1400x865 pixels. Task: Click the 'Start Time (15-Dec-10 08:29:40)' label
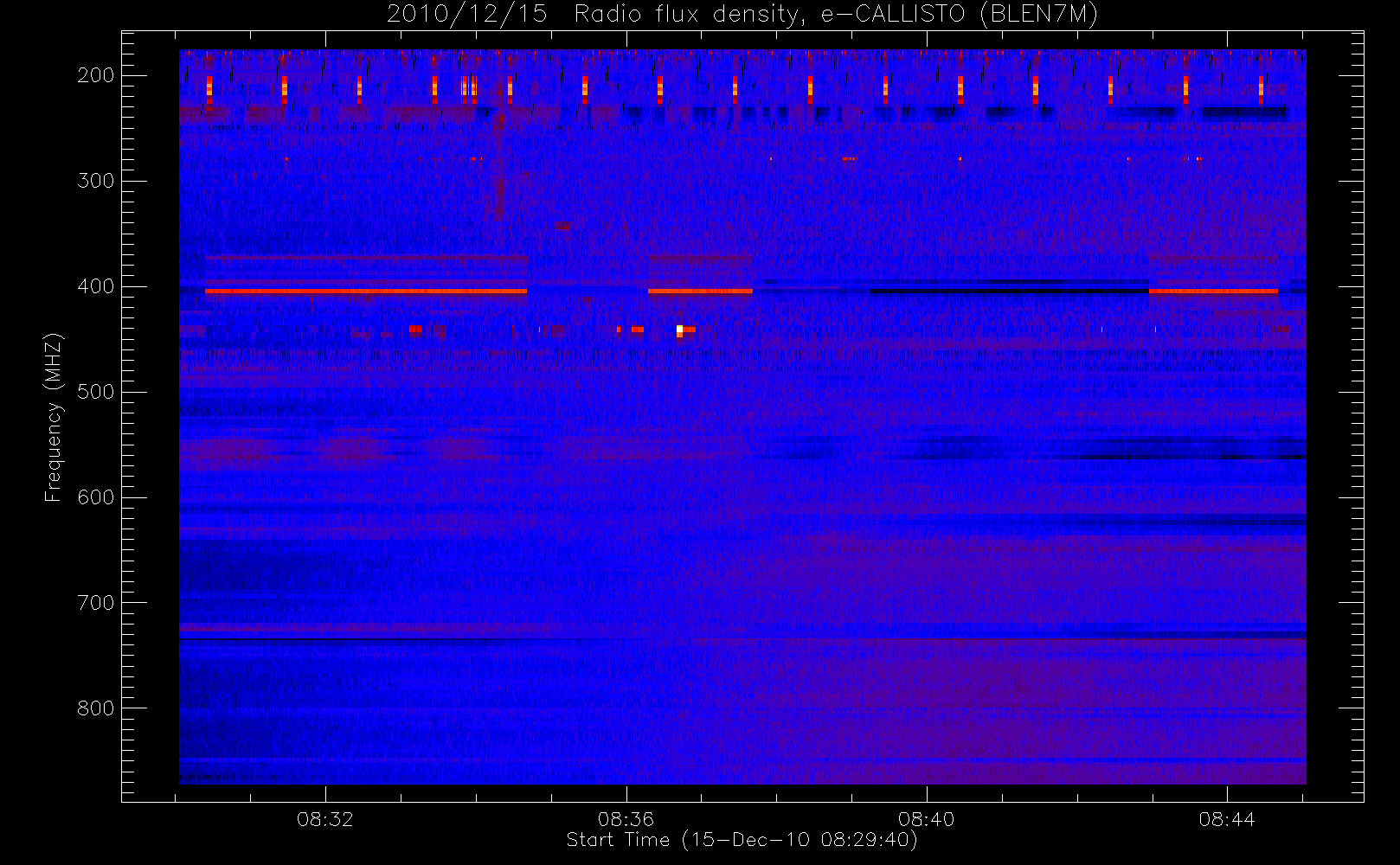742,840
